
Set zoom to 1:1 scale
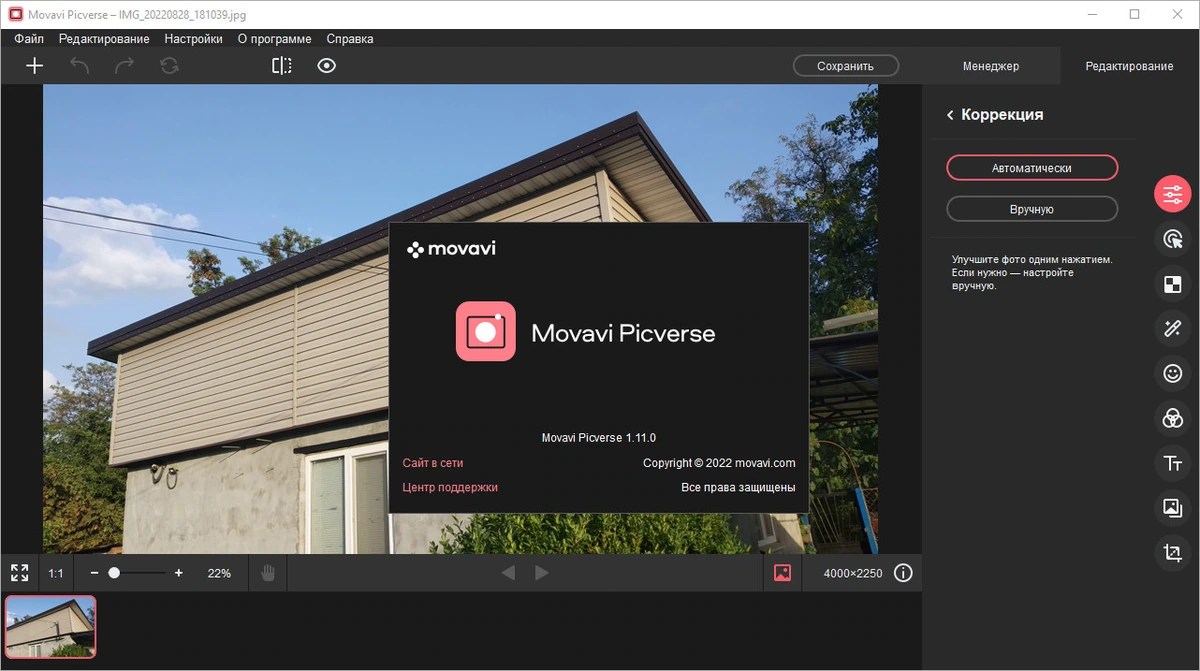pos(56,573)
